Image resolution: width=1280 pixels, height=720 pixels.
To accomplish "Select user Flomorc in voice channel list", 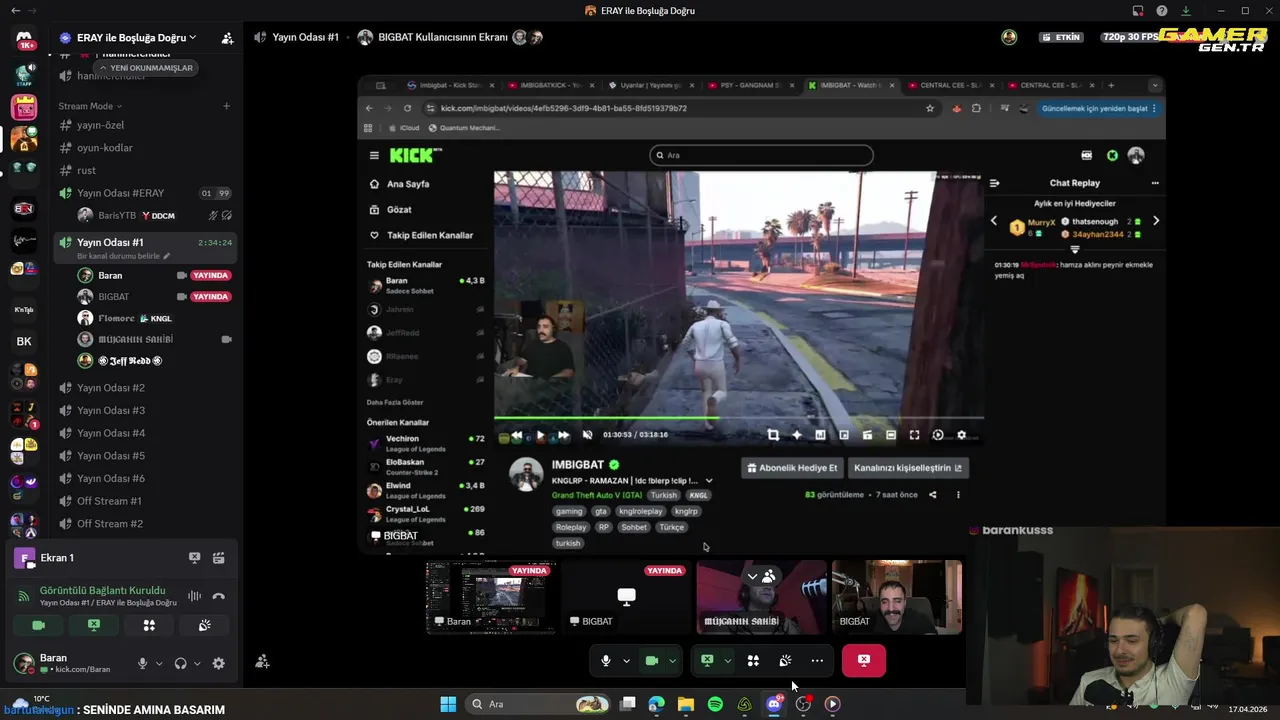I will click(x=155, y=318).
